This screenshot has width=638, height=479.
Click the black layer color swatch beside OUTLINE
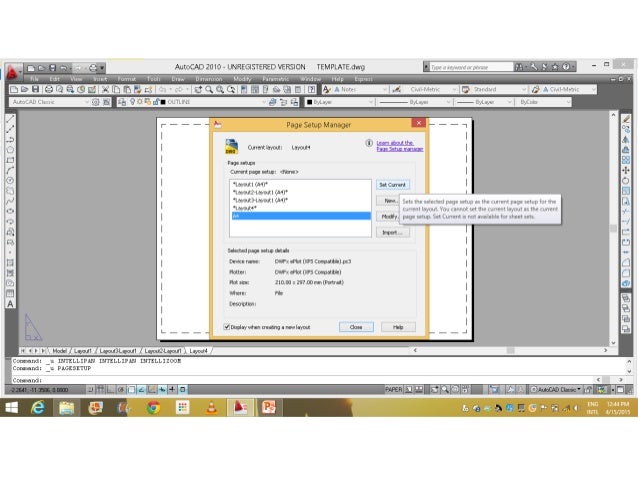pos(163,102)
